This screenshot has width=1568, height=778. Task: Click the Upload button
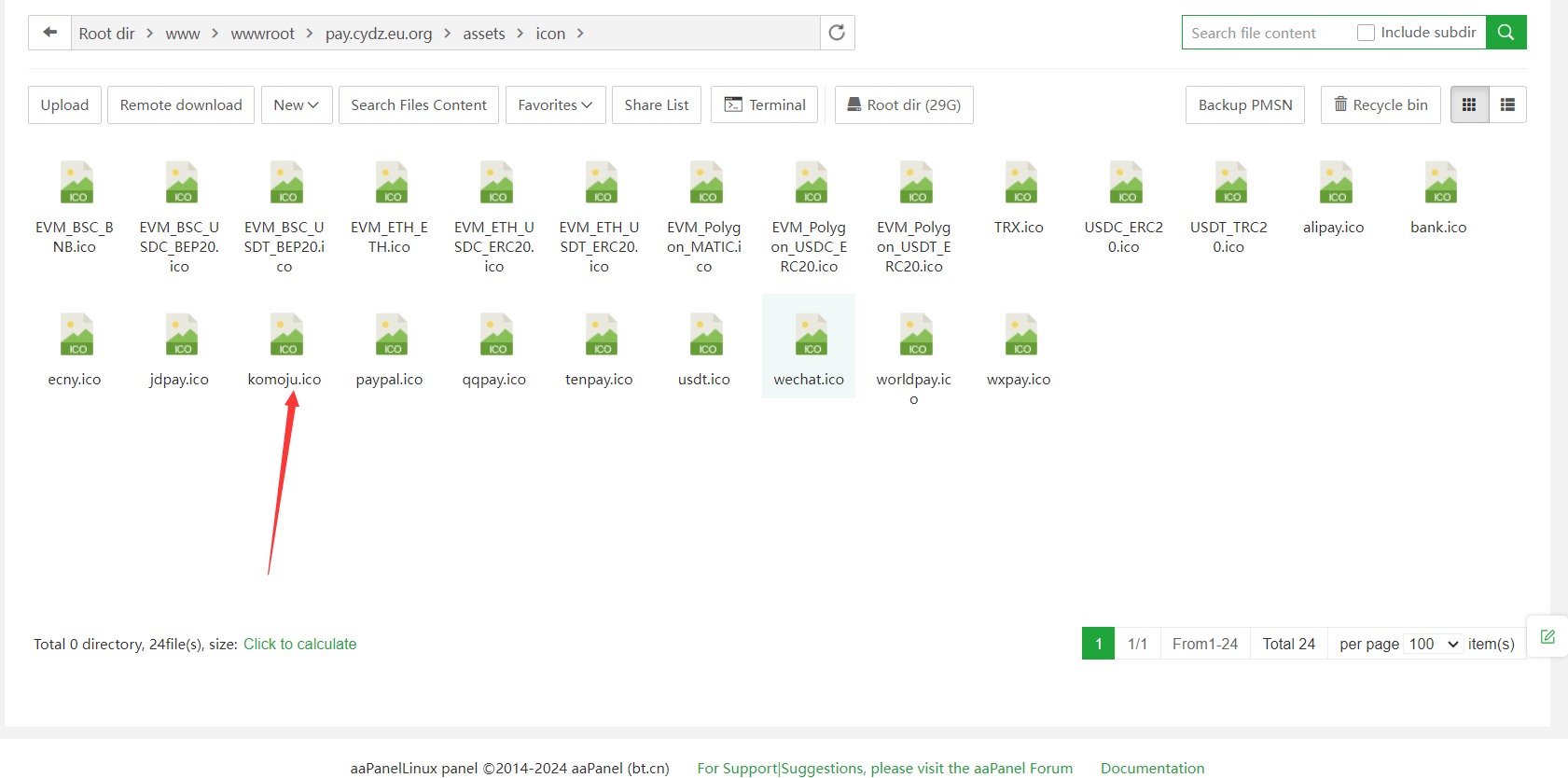coord(64,104)
